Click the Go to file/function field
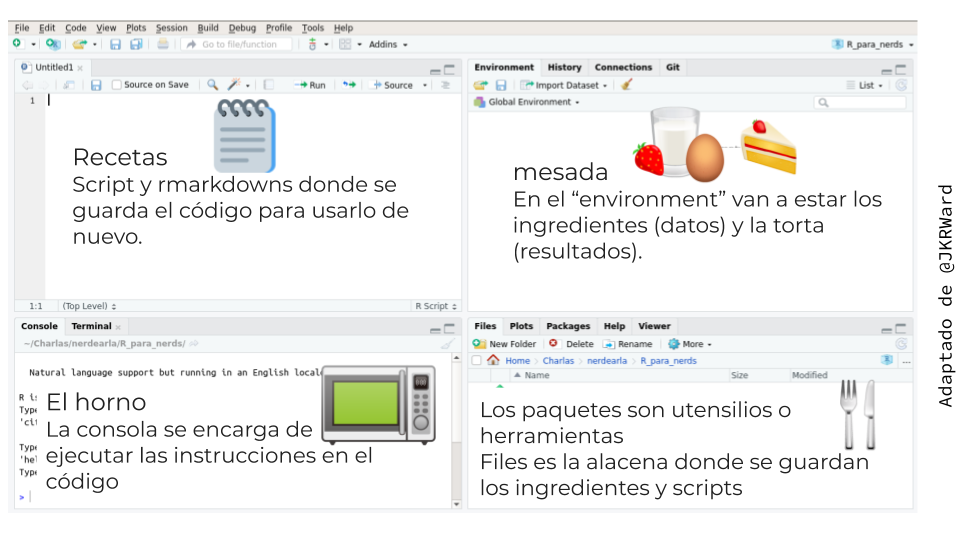This screenshot has height=540, width=960. tap(238, 44)
